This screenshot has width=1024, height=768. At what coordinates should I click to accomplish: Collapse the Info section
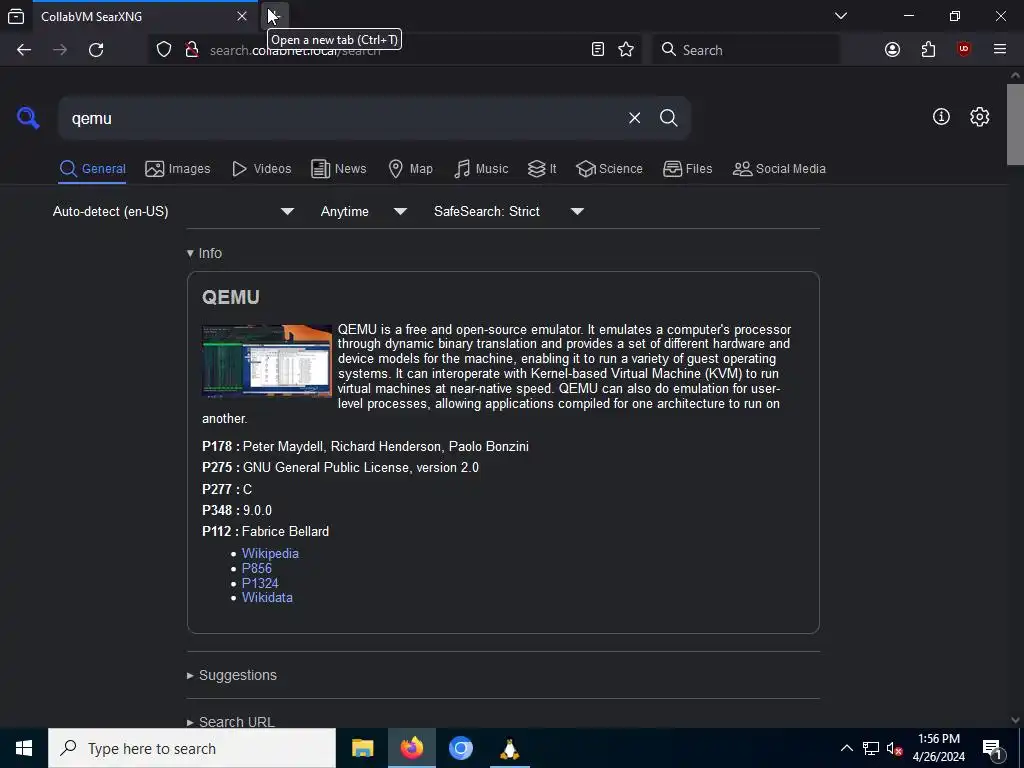point(204,253)
